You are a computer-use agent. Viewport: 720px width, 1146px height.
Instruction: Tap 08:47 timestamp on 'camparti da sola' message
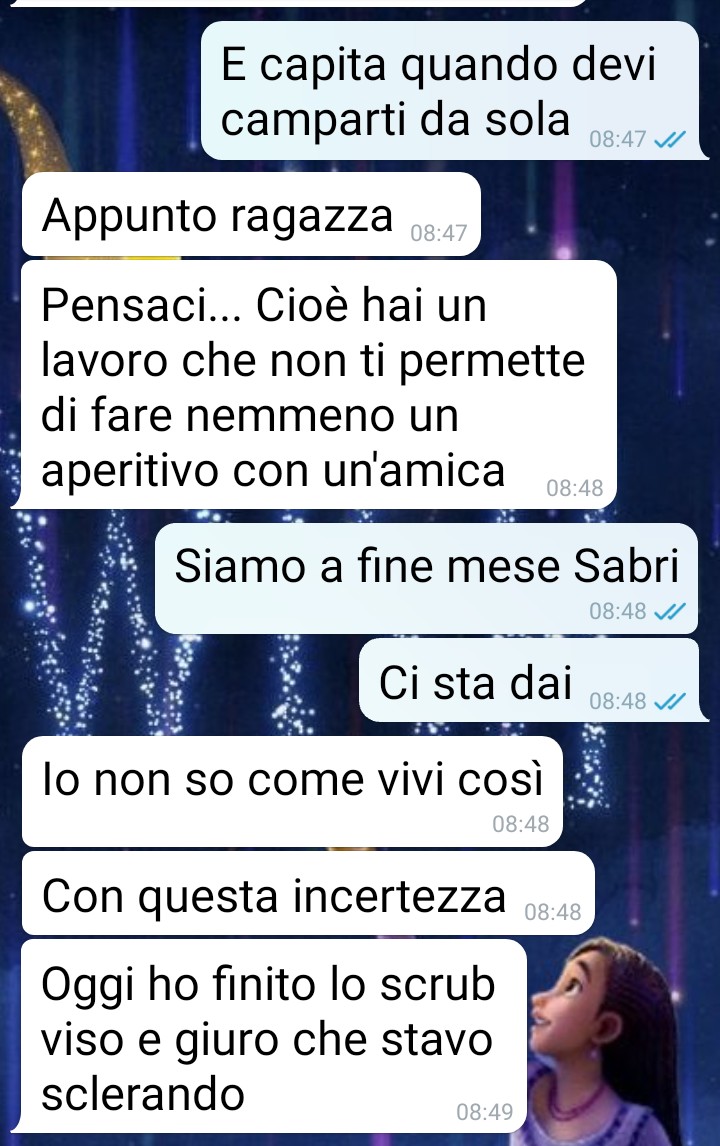pyautogui.click(x=618, y=139)
